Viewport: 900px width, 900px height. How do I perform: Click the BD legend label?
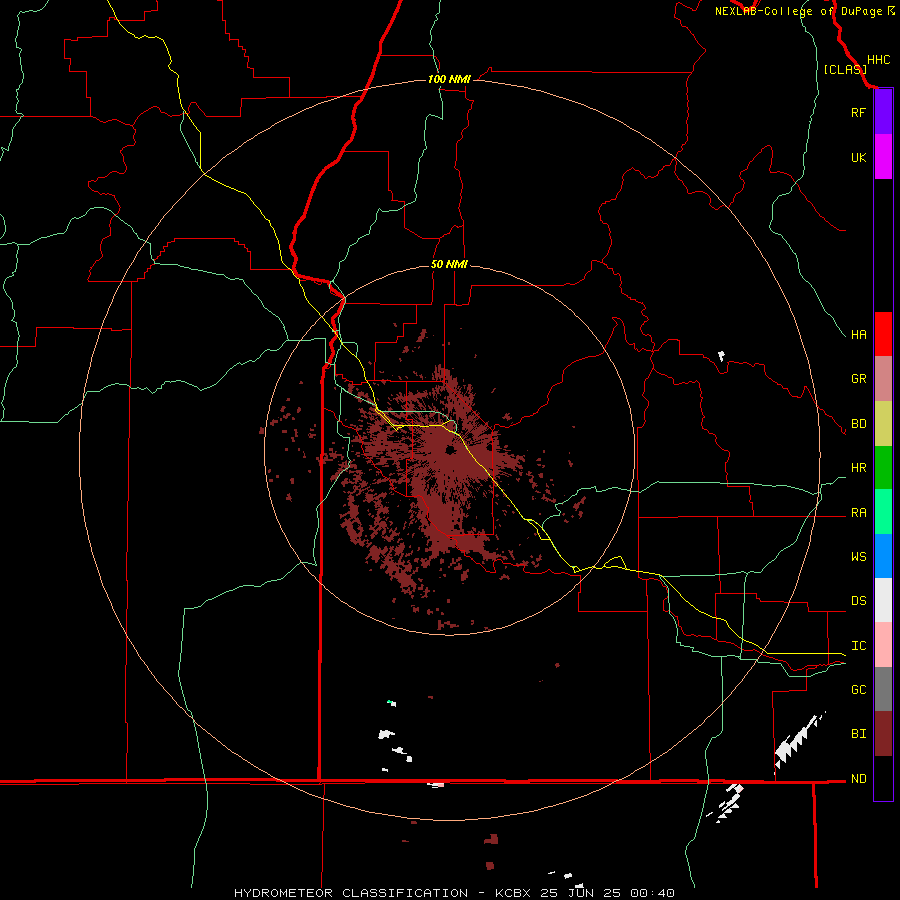click(x=858, y=424)
